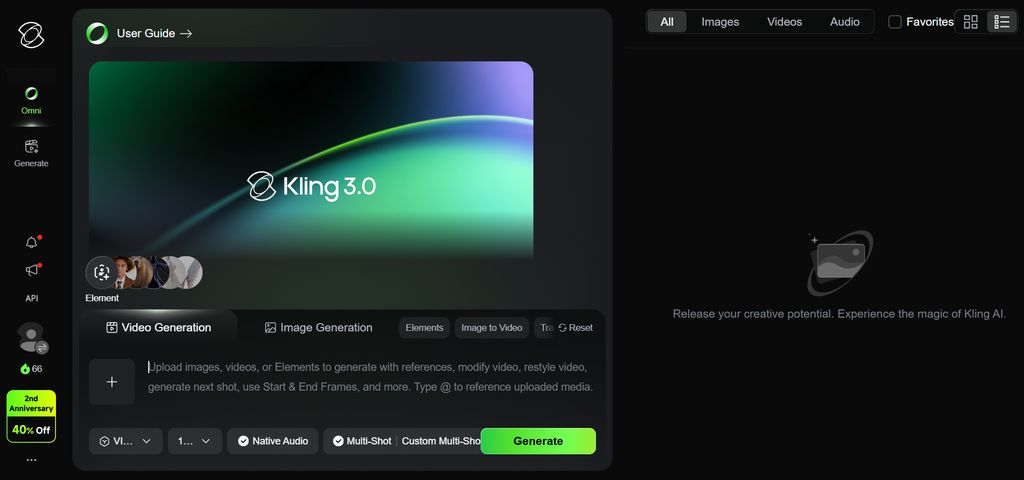
Task: Open the User Guide link
Action: [154, 33]
